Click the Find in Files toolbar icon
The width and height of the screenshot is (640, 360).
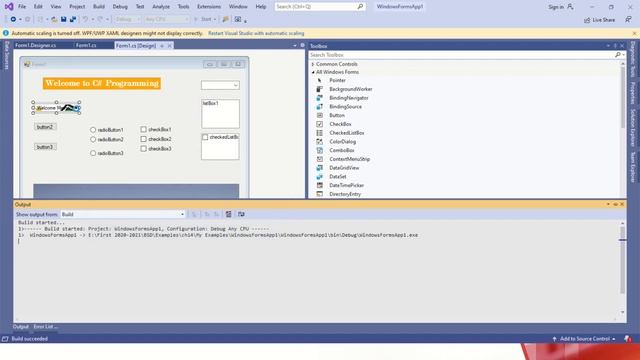(x=225, y=19)
